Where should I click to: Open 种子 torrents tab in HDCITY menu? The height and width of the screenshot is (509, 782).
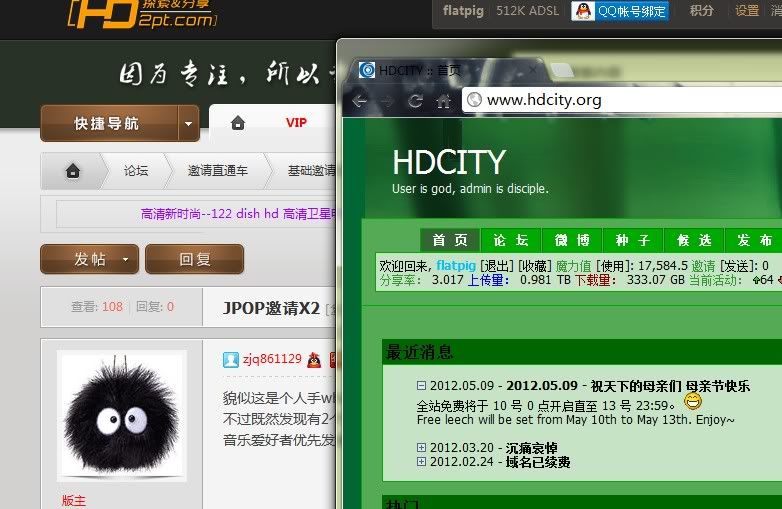tap(633, 240)
